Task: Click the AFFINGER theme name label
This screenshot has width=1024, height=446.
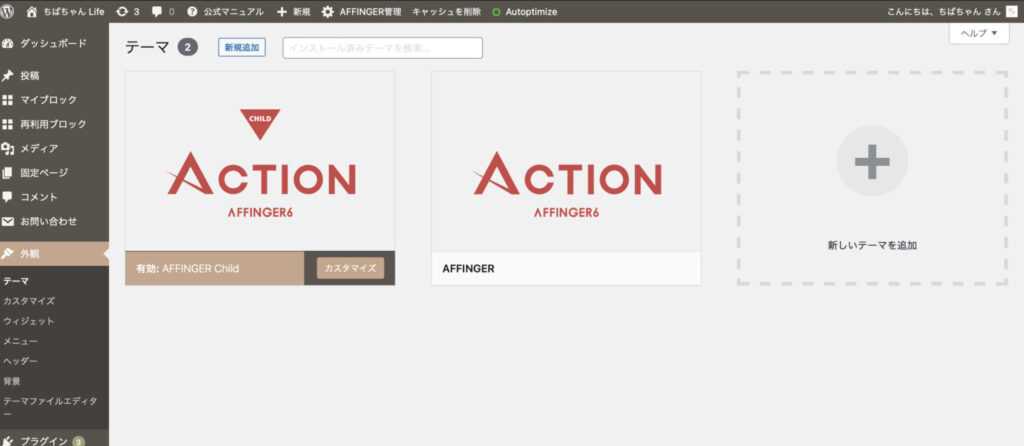Action: click(468, 268)
